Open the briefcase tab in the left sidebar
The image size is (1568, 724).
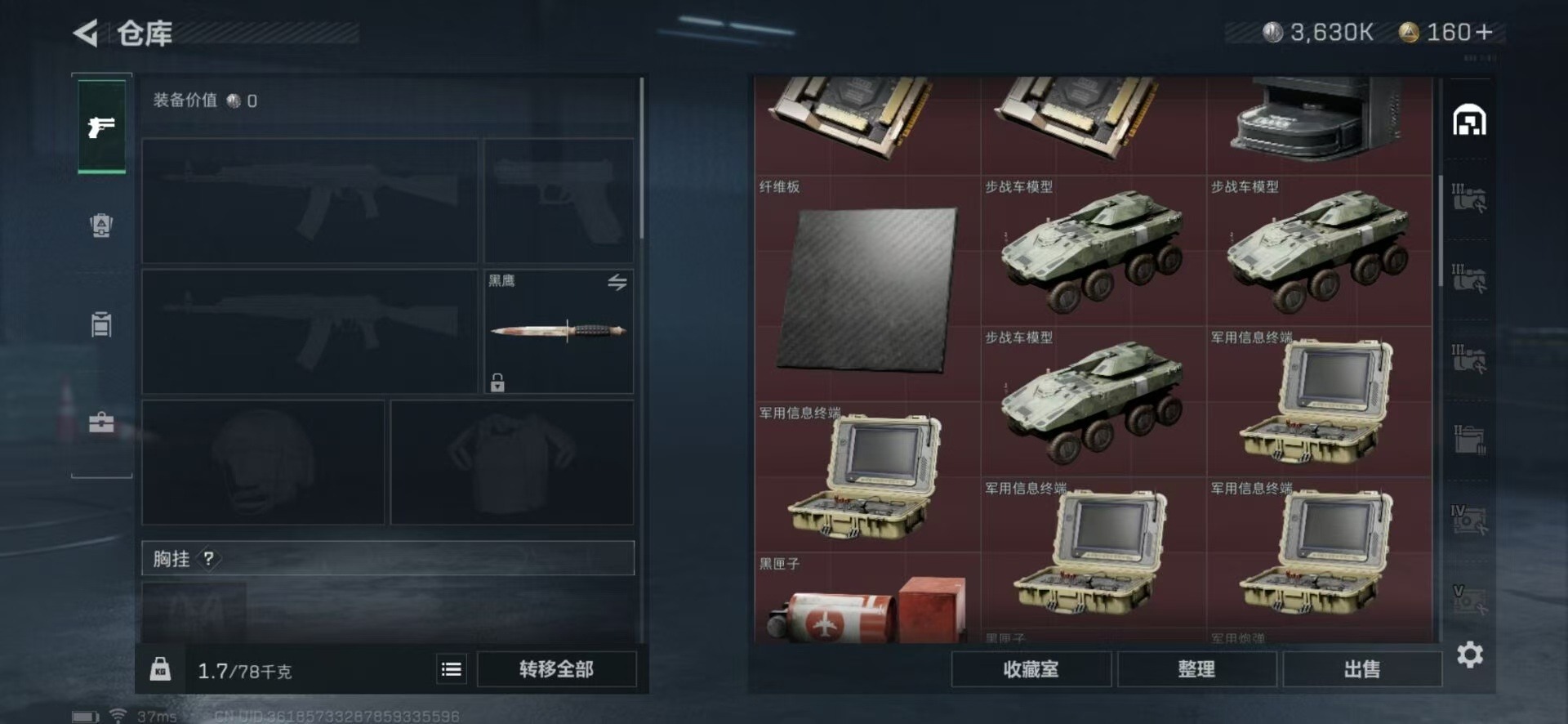click(101, 422)
